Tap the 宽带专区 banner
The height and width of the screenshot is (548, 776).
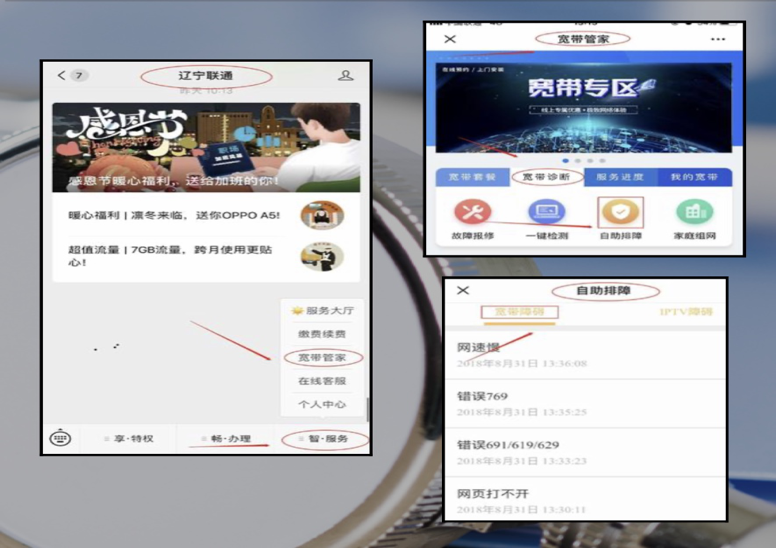pos(583,107)
